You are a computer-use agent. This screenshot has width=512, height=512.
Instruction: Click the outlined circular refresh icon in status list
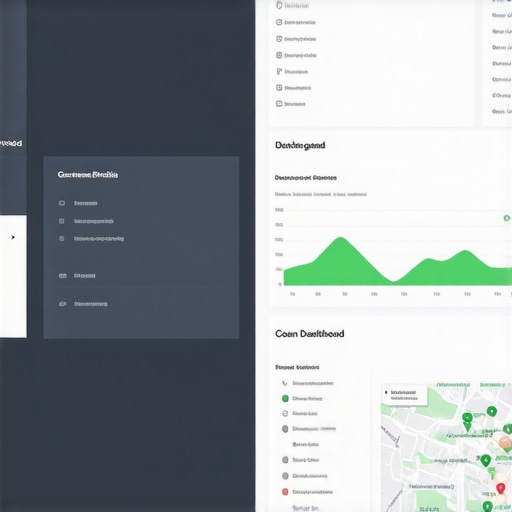pyautogui.click(x=285, y=413)
